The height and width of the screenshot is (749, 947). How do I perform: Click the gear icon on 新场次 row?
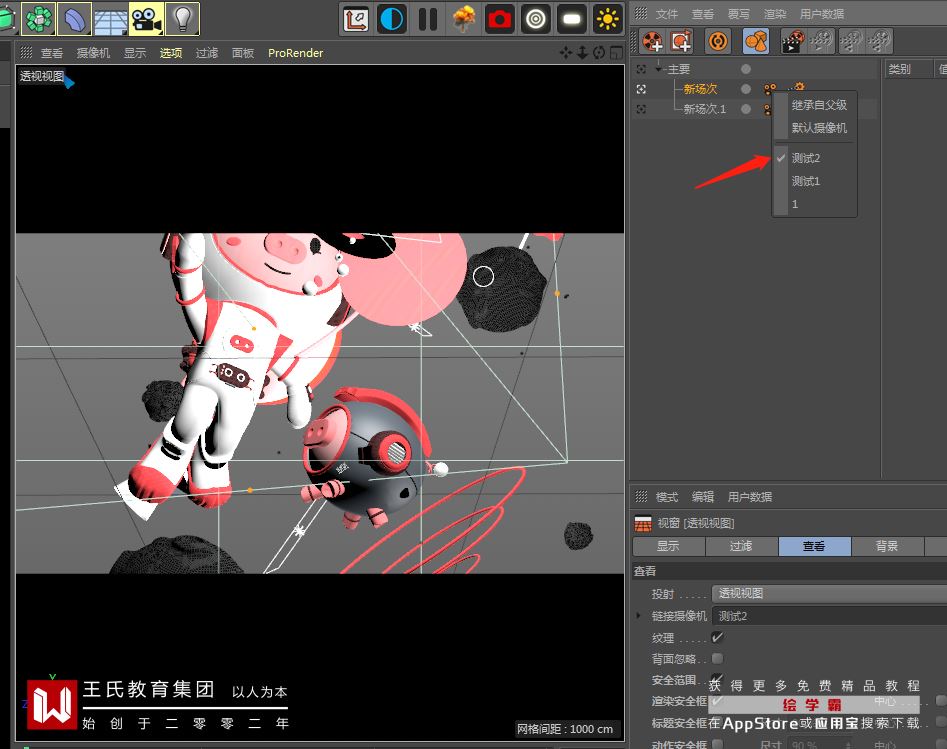coord(799,87)
